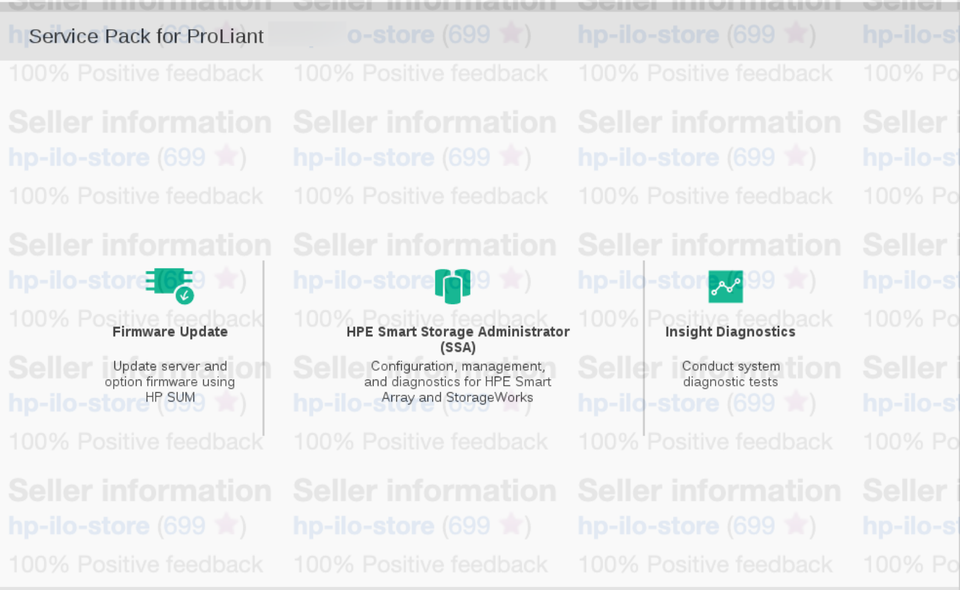This screenshot has height=590, width=960.
Task: Click the Seller information heading
Action: pos(140,121)
